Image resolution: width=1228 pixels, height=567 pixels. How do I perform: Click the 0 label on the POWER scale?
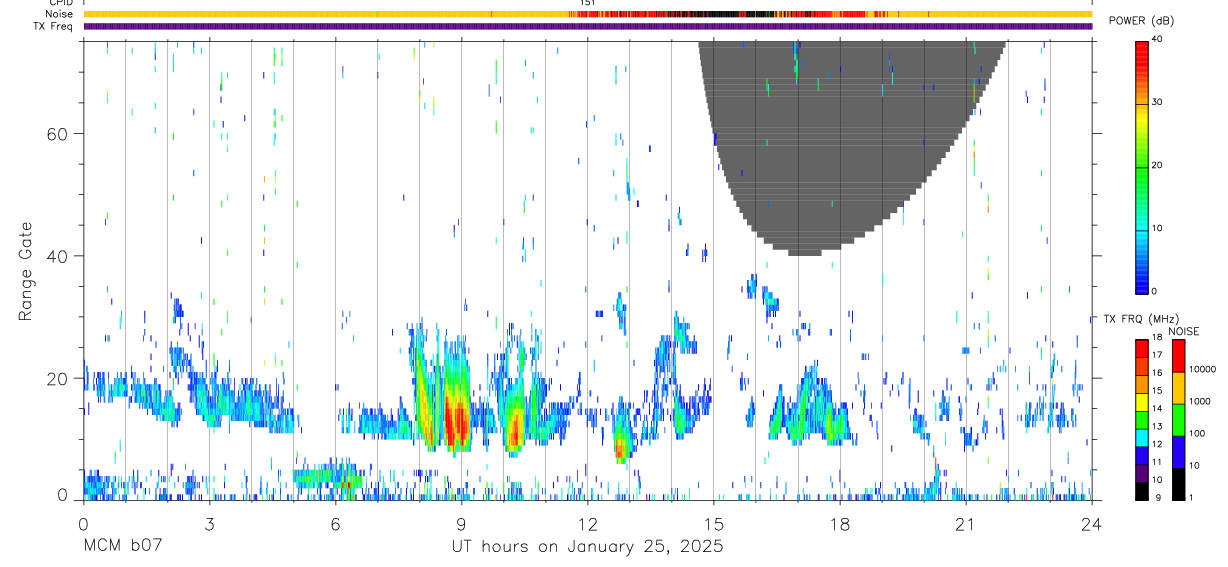tap(1155, 291)
